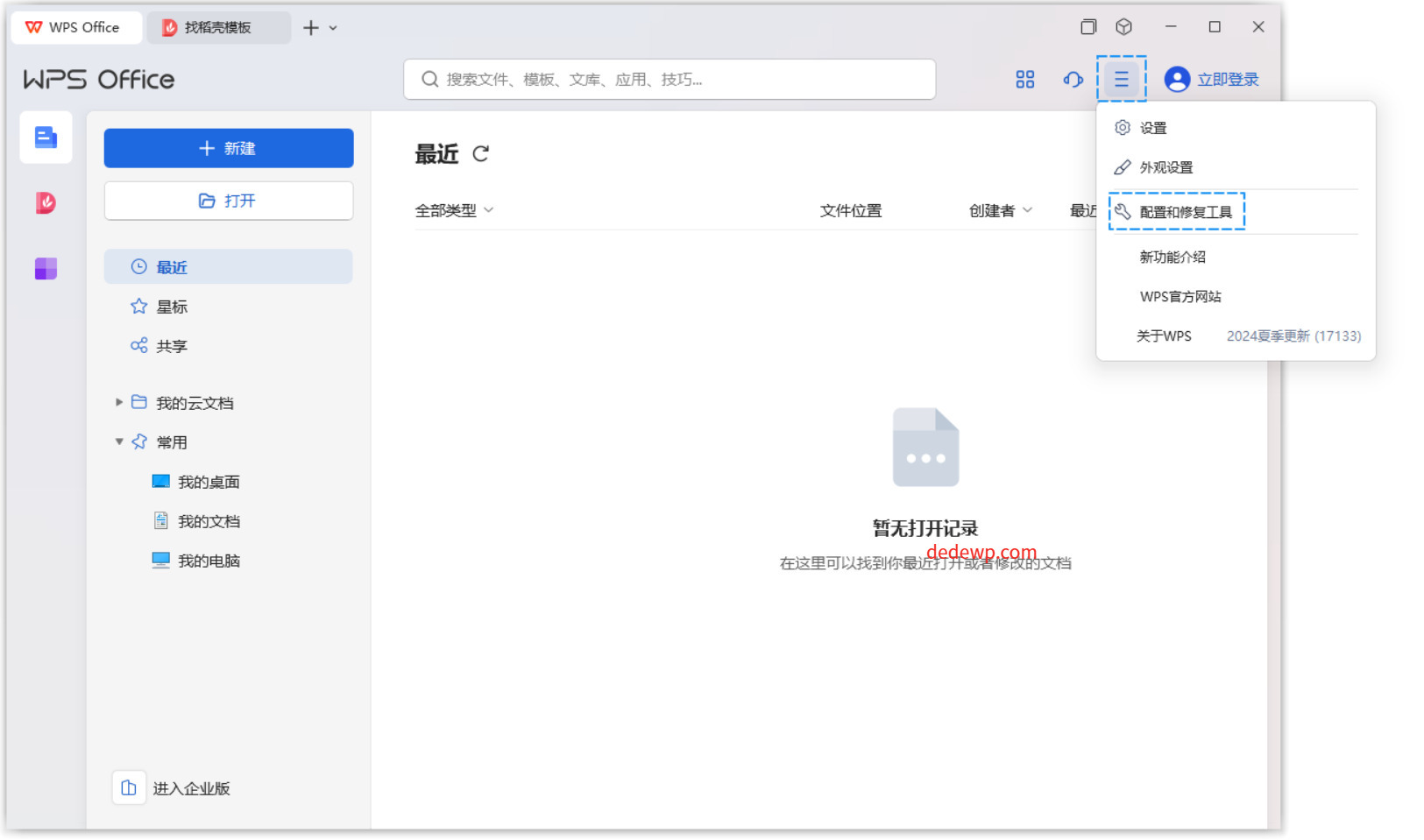Image resolution: width=1424 pixels, height=840 pixels.
Task: Switch to the 找稻壳模板 tab
Action: click(218, 27)
